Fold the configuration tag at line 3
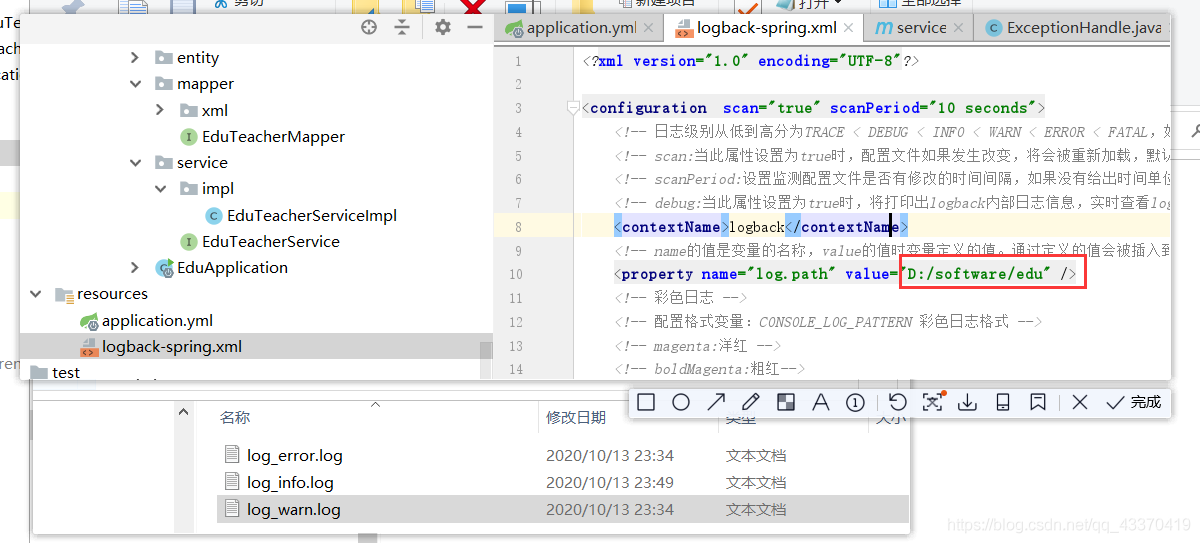This screenshot has width=1200, height=543. coord(573,107)
